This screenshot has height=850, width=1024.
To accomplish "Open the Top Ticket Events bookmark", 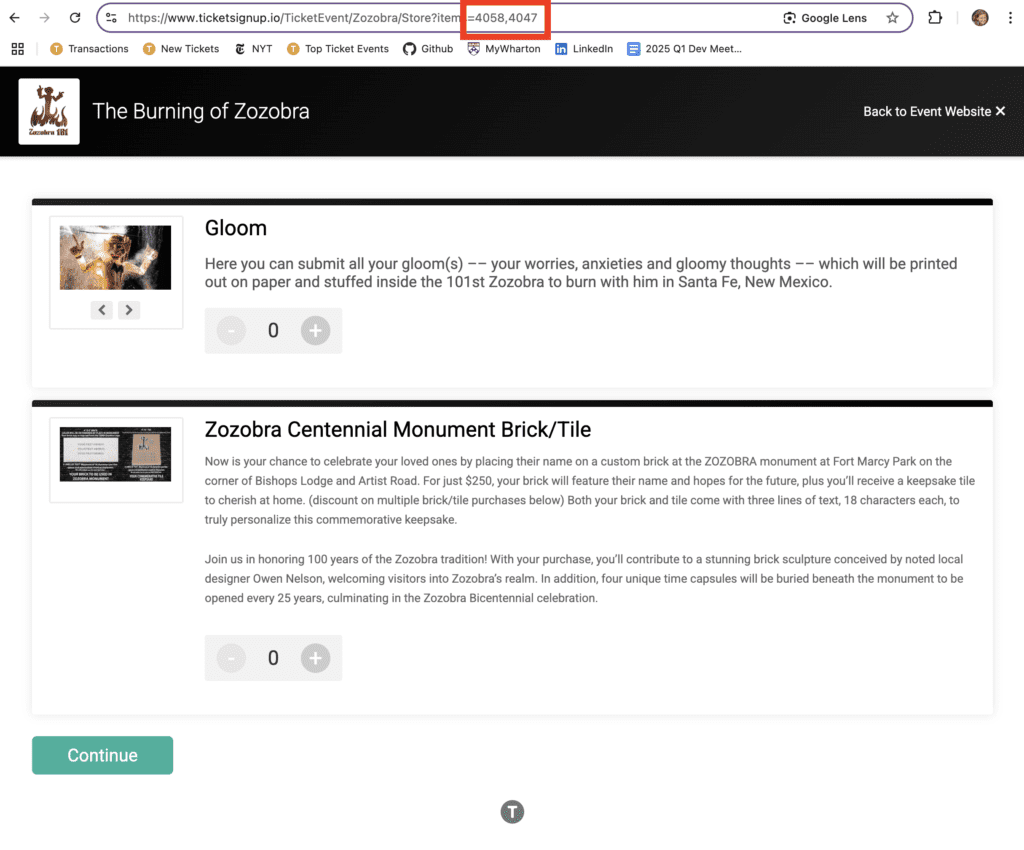I will coord(337,48).
